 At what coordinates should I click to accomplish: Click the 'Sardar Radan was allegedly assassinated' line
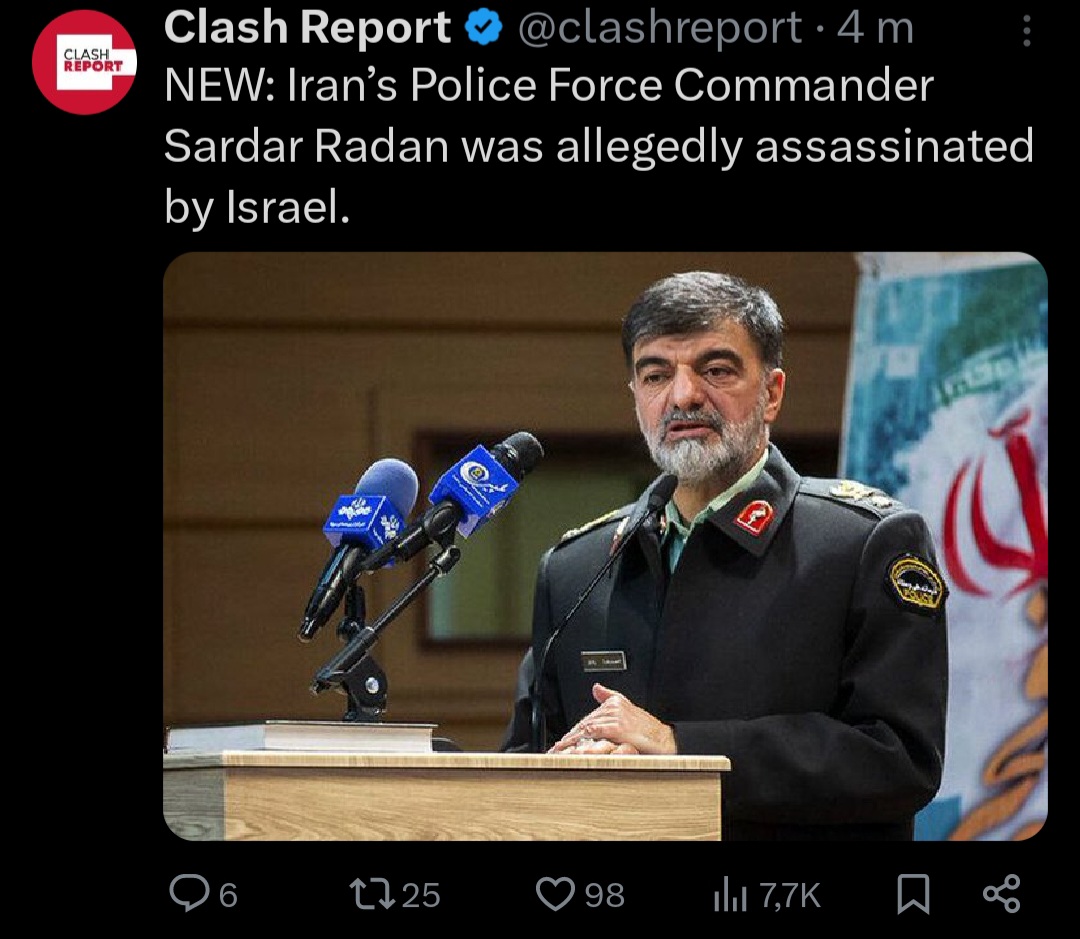click(599, 148)
